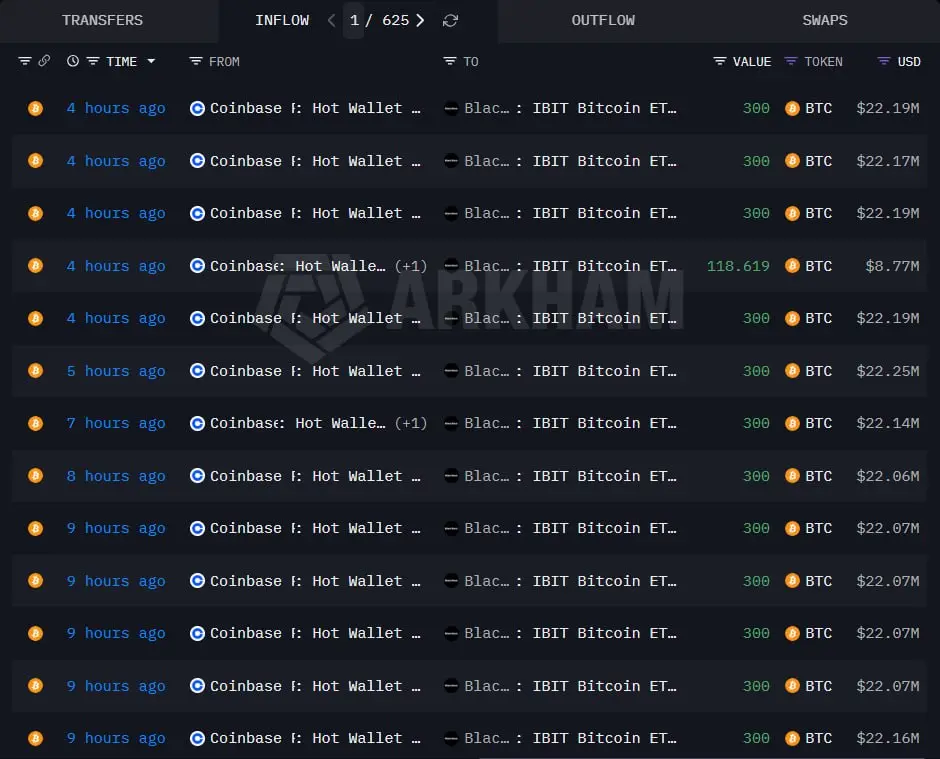Select the $22.06M USD amount
Screen dimensions: 940x759
click(888, 476)
